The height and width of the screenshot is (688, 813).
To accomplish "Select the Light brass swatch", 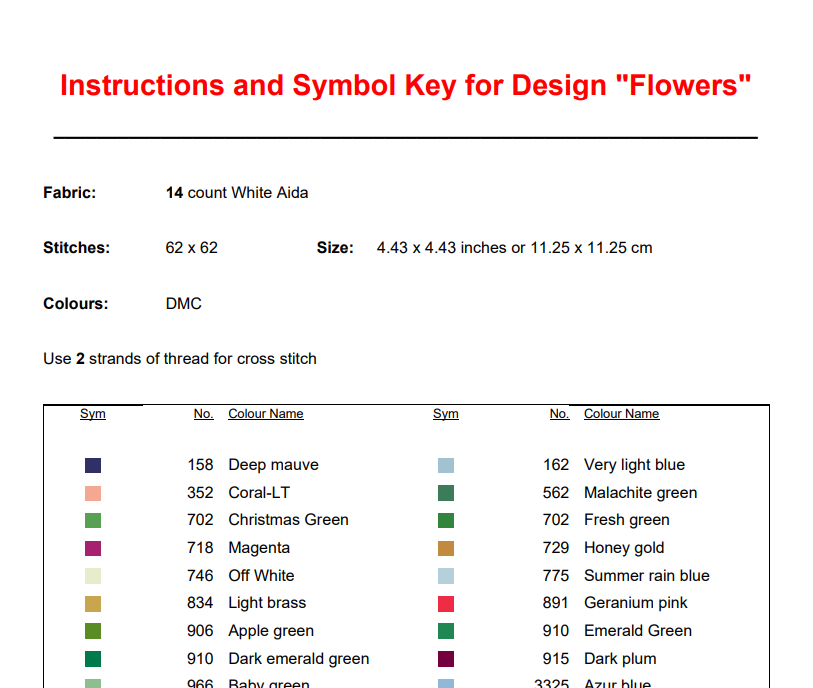I will pyautogui.click(x=93, y=604).
